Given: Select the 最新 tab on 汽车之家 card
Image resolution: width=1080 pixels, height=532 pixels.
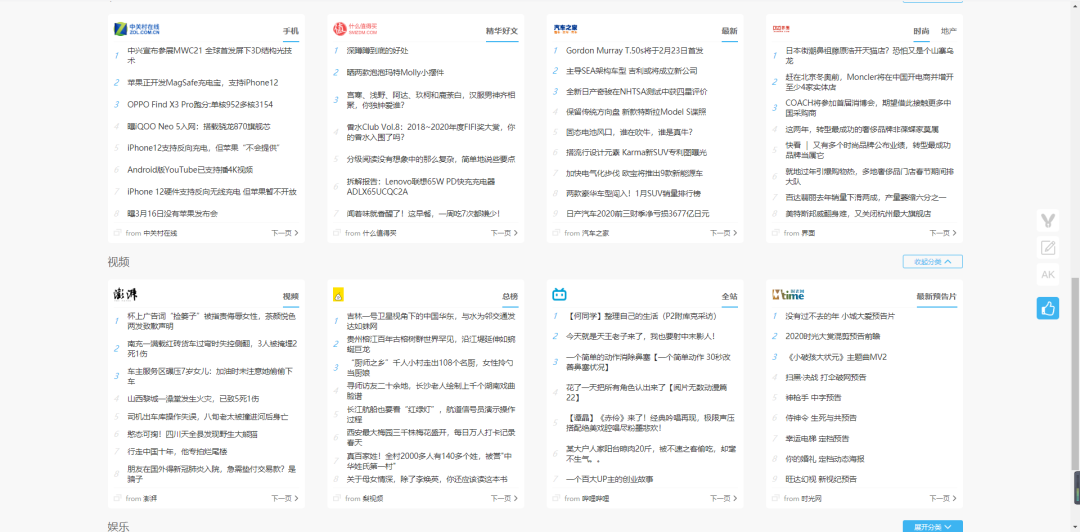Looking at the screenshot, I should click(x=729, y=32).
